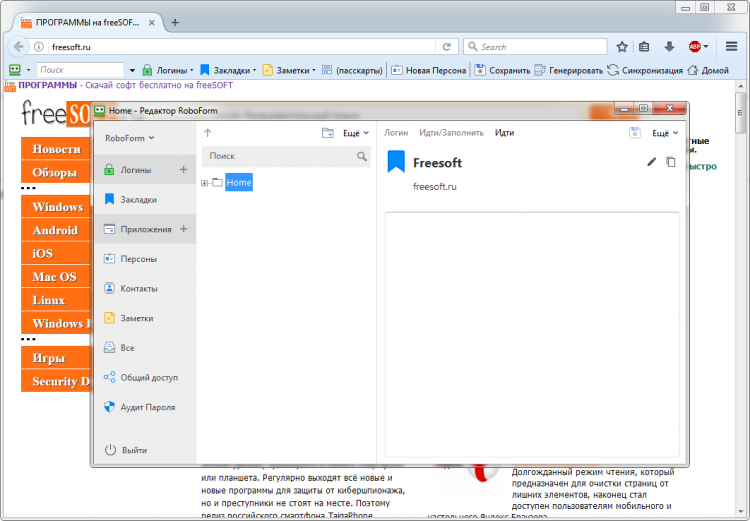This screenshot has height=521, width=750.
Task: Select Закладки in the editor sidebar
Action: pyautogui.click(x=145, y=200)
